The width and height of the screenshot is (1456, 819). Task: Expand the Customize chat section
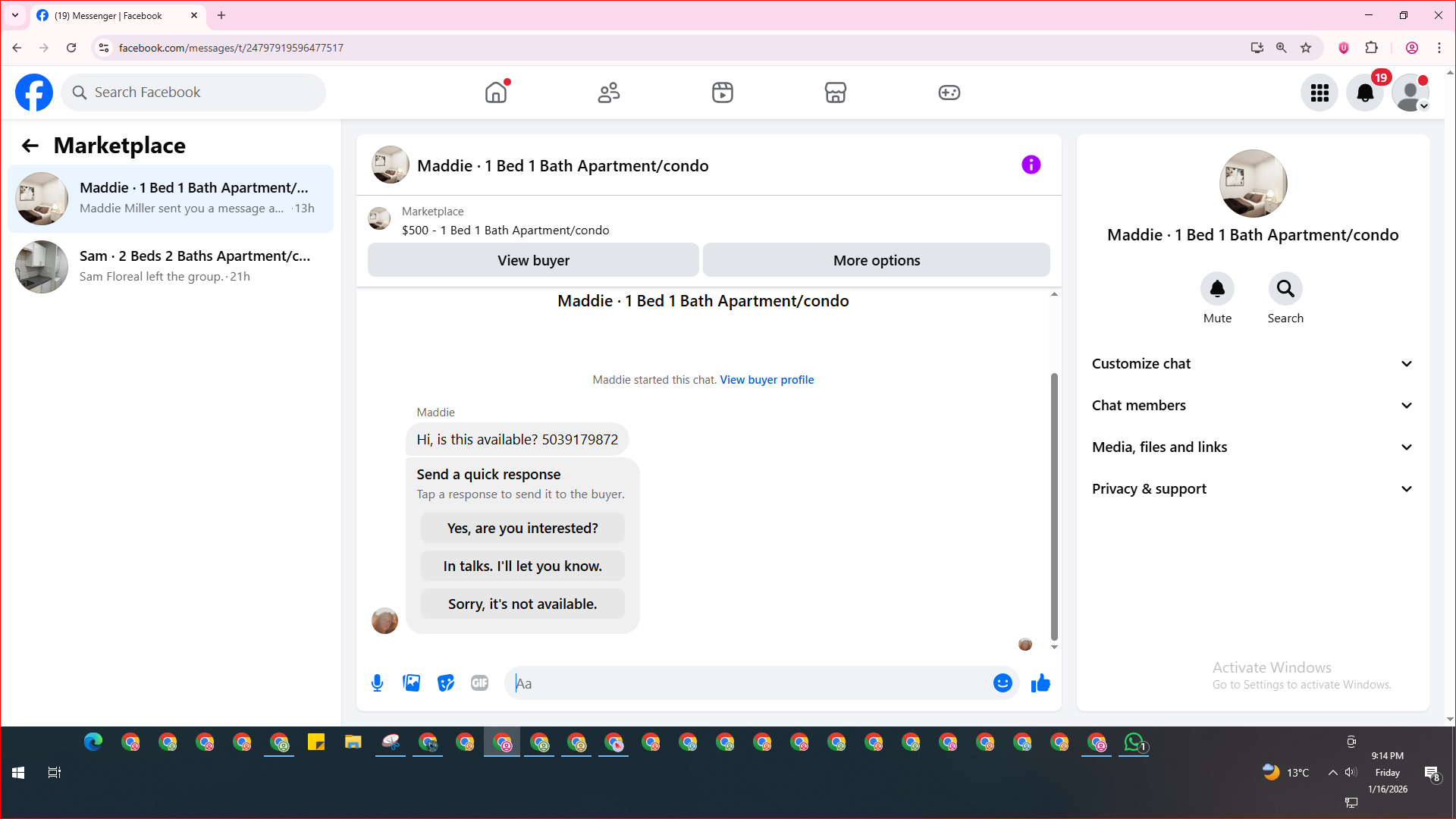1253,364
